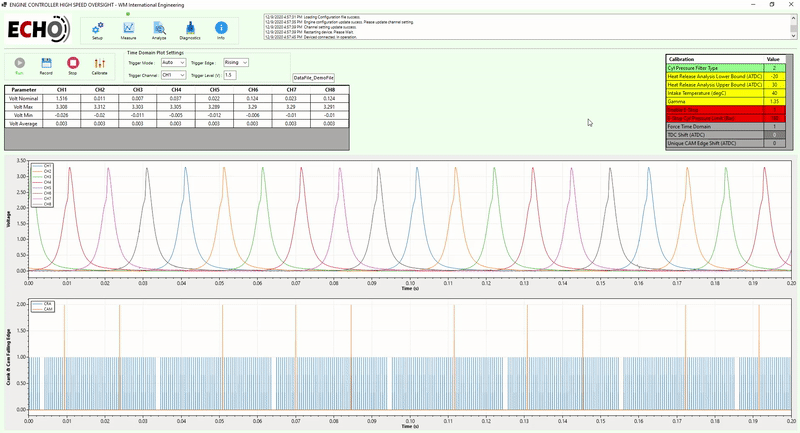Expand the Trigger Edge dropdown
Viewport: 800px width, 433px height.
click(x=236, y=62)
